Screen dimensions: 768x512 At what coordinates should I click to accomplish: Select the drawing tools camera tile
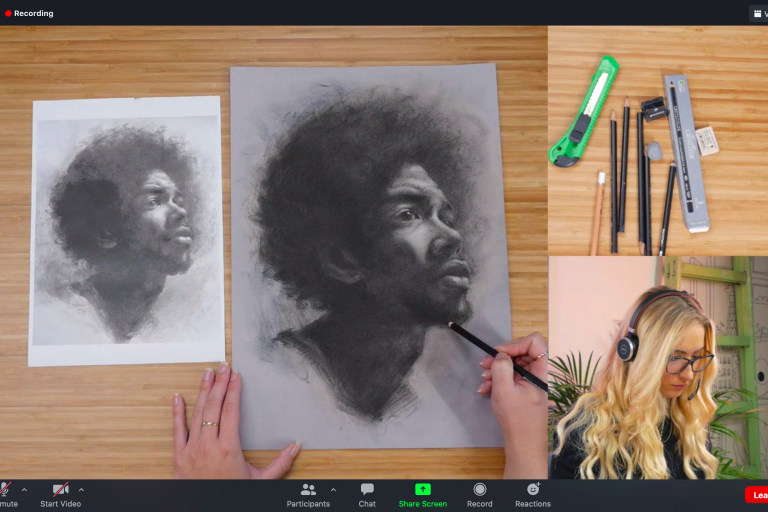click(657, 140)
